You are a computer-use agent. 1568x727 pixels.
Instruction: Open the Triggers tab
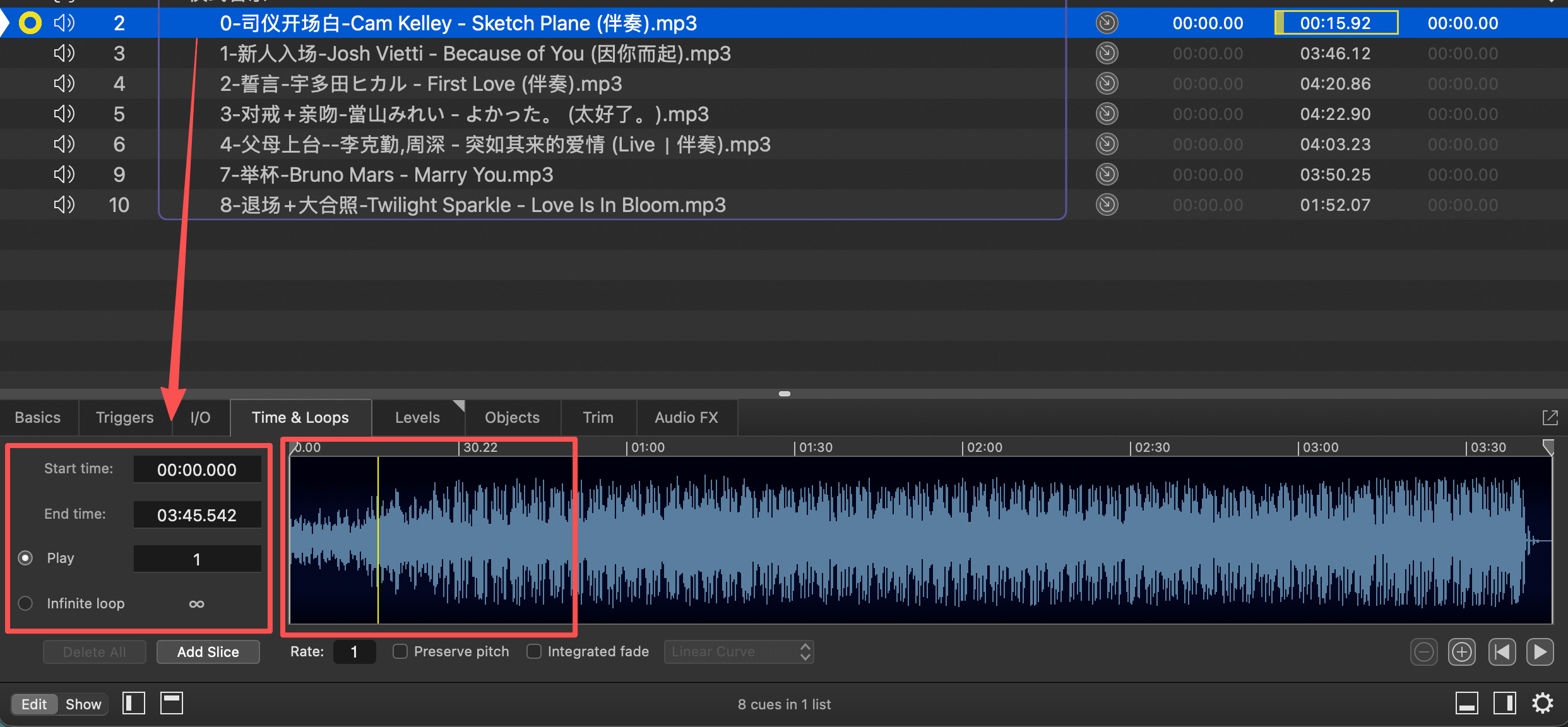(x=125, y=418)
